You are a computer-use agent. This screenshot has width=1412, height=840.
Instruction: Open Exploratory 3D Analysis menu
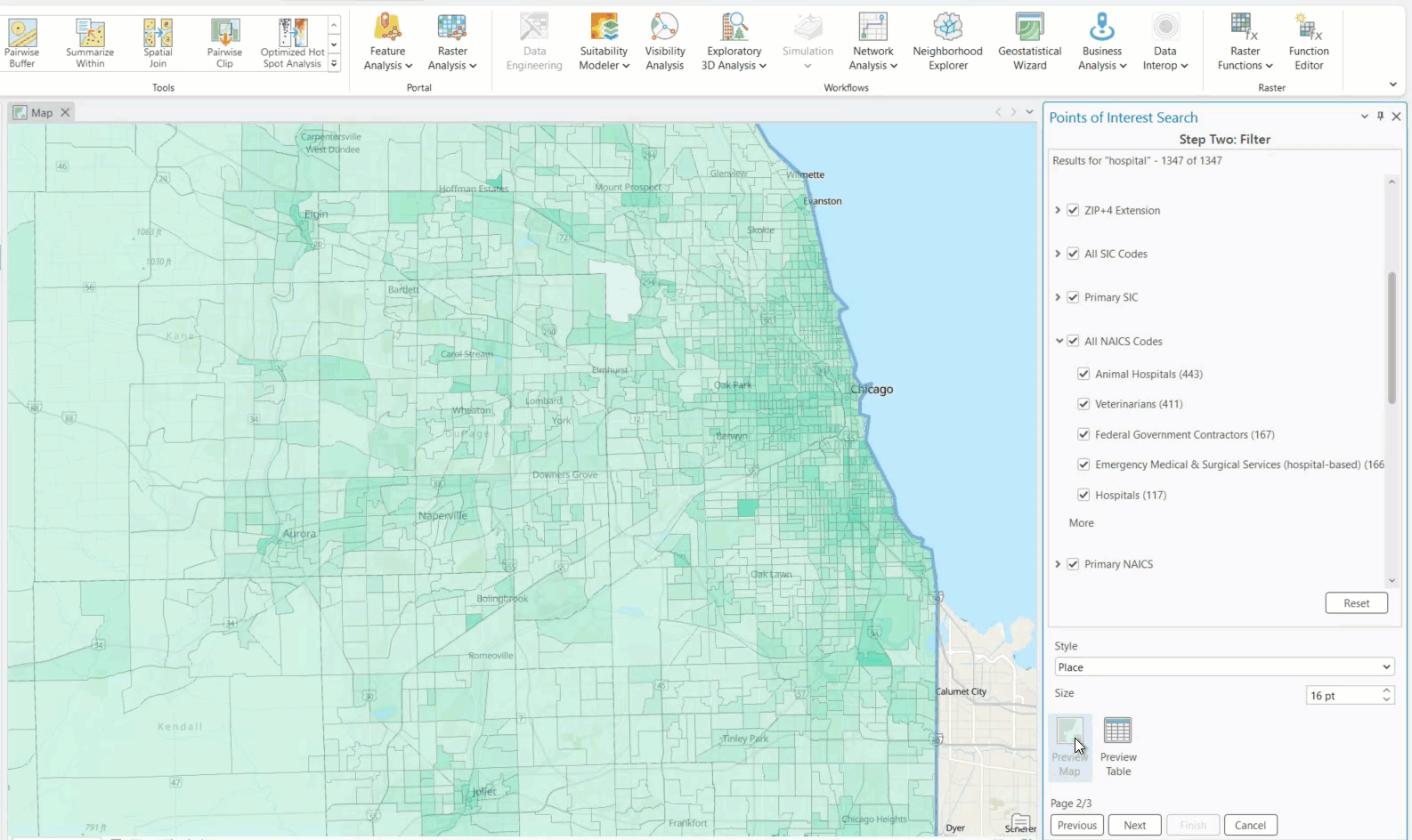[x=734, y=42]
